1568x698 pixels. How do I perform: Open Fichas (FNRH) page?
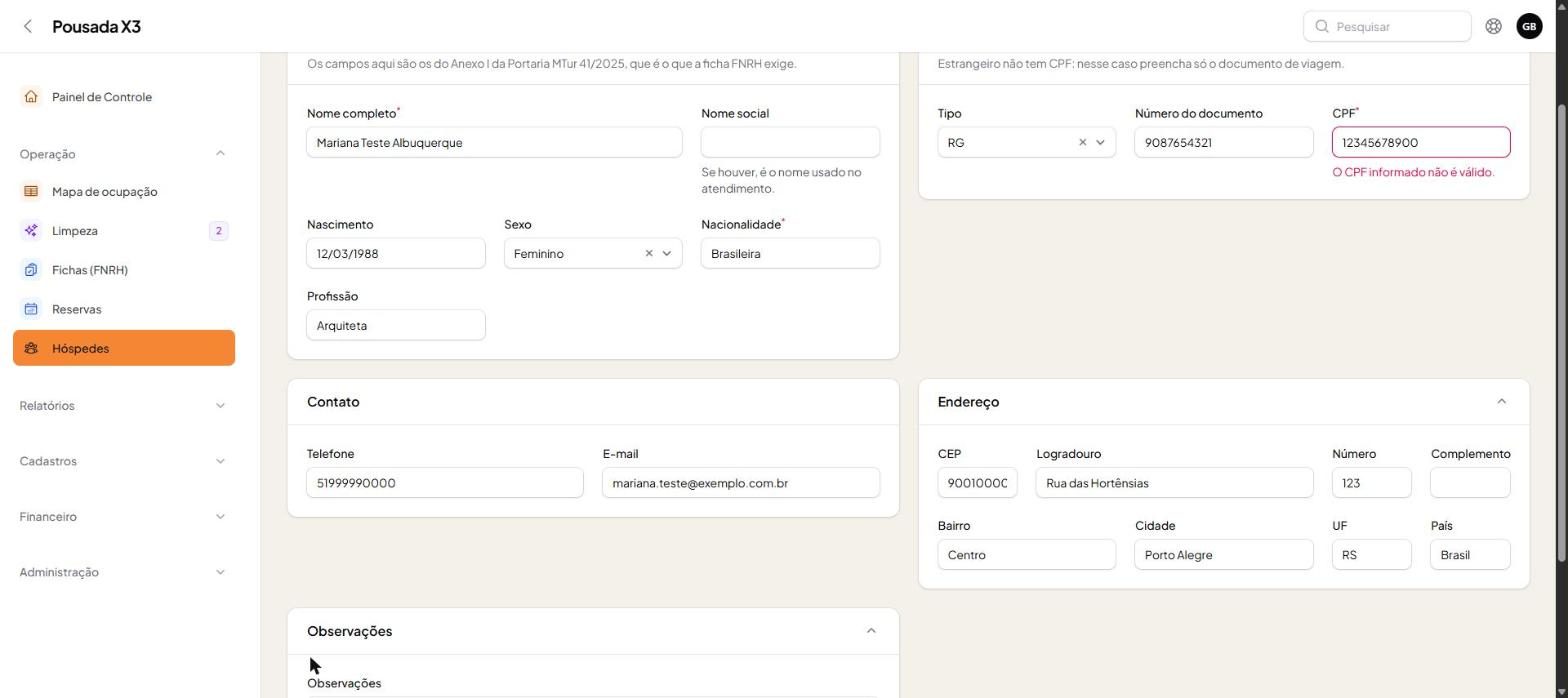124,270
